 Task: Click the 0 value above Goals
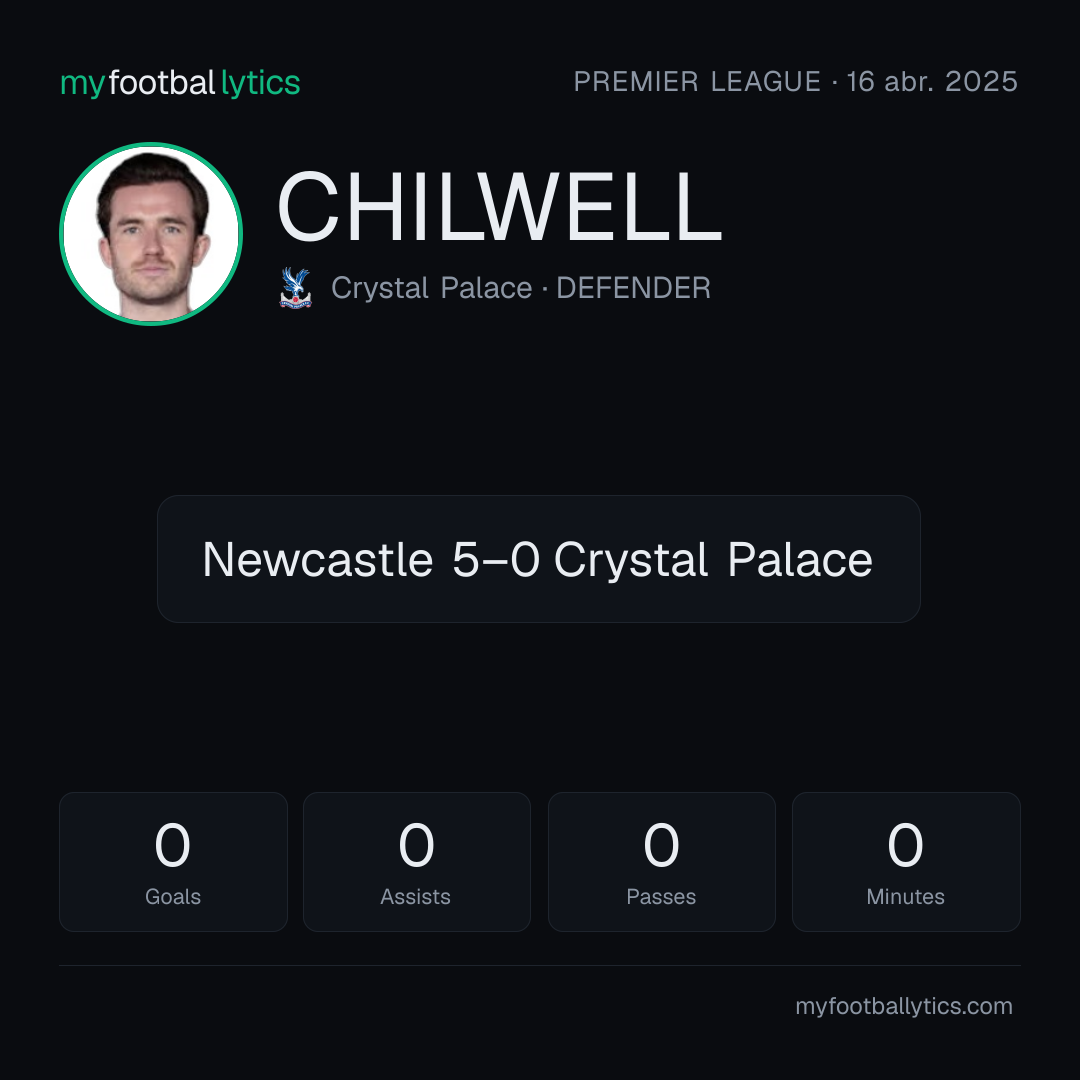pyautogui.click(x=172, y=845)
